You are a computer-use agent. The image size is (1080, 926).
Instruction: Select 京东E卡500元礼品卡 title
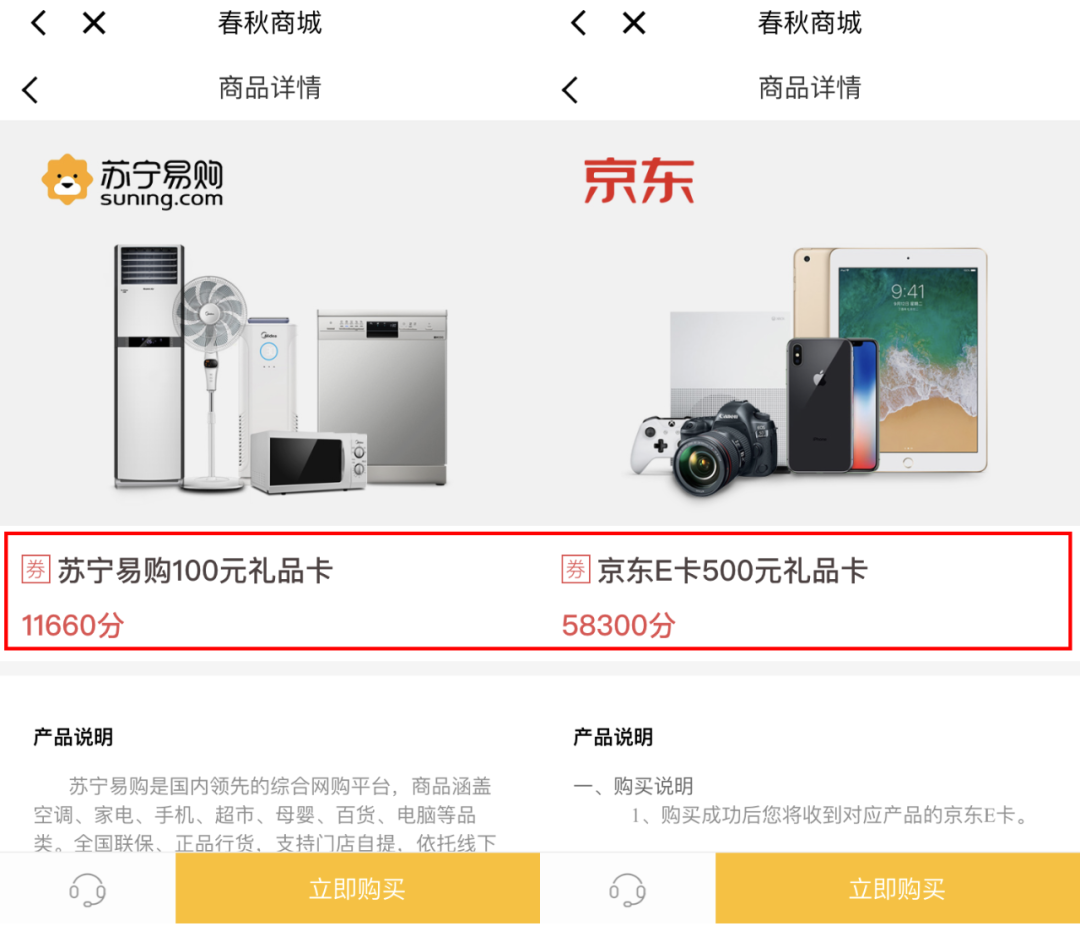click(732, 570)
